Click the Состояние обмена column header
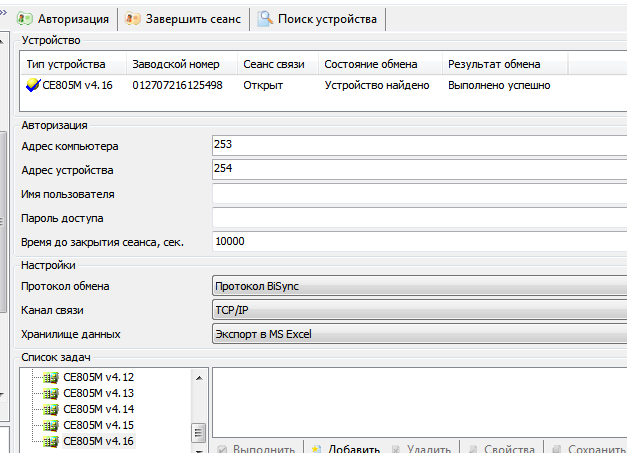Viewport: 627px width, 453px height. tap(379, 64)
